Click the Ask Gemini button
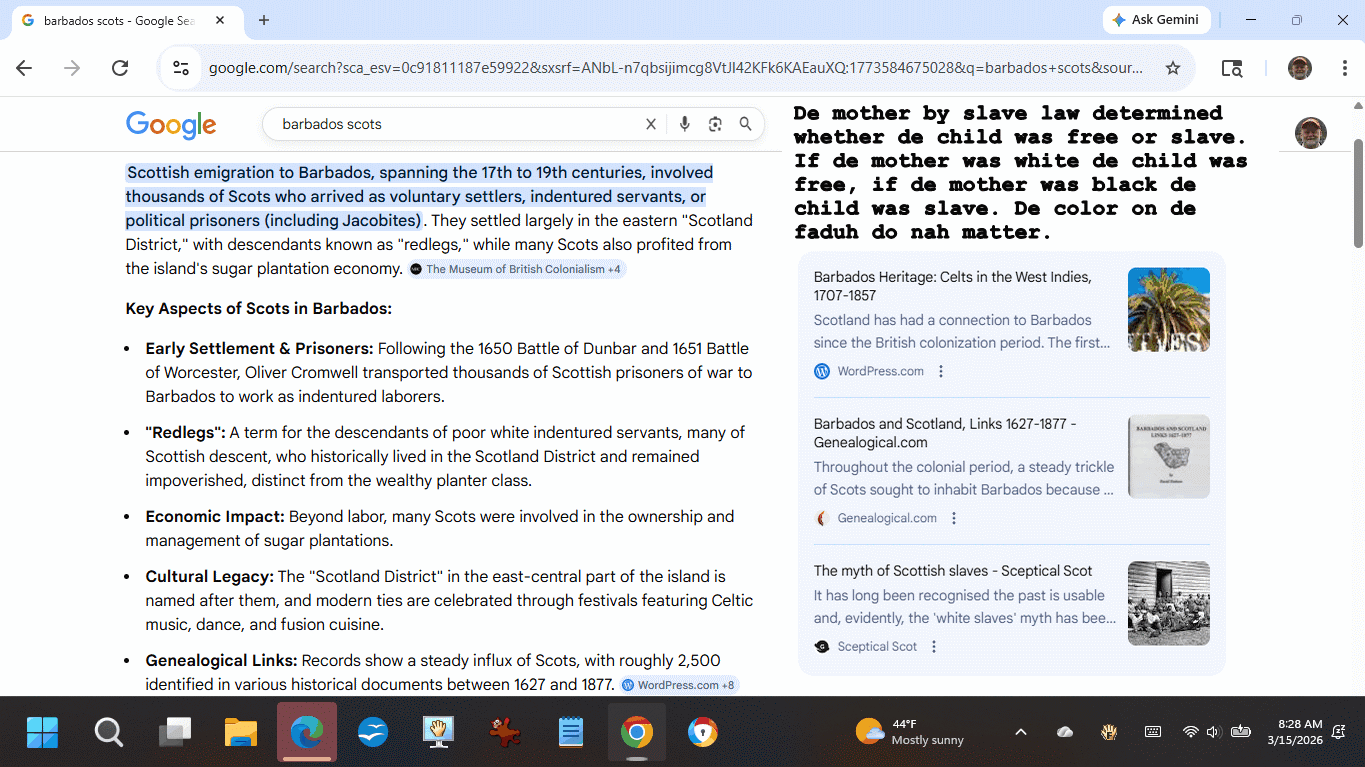Image resolution: width=1365 pixels, height=767 pixels. tap(1157, 20)
